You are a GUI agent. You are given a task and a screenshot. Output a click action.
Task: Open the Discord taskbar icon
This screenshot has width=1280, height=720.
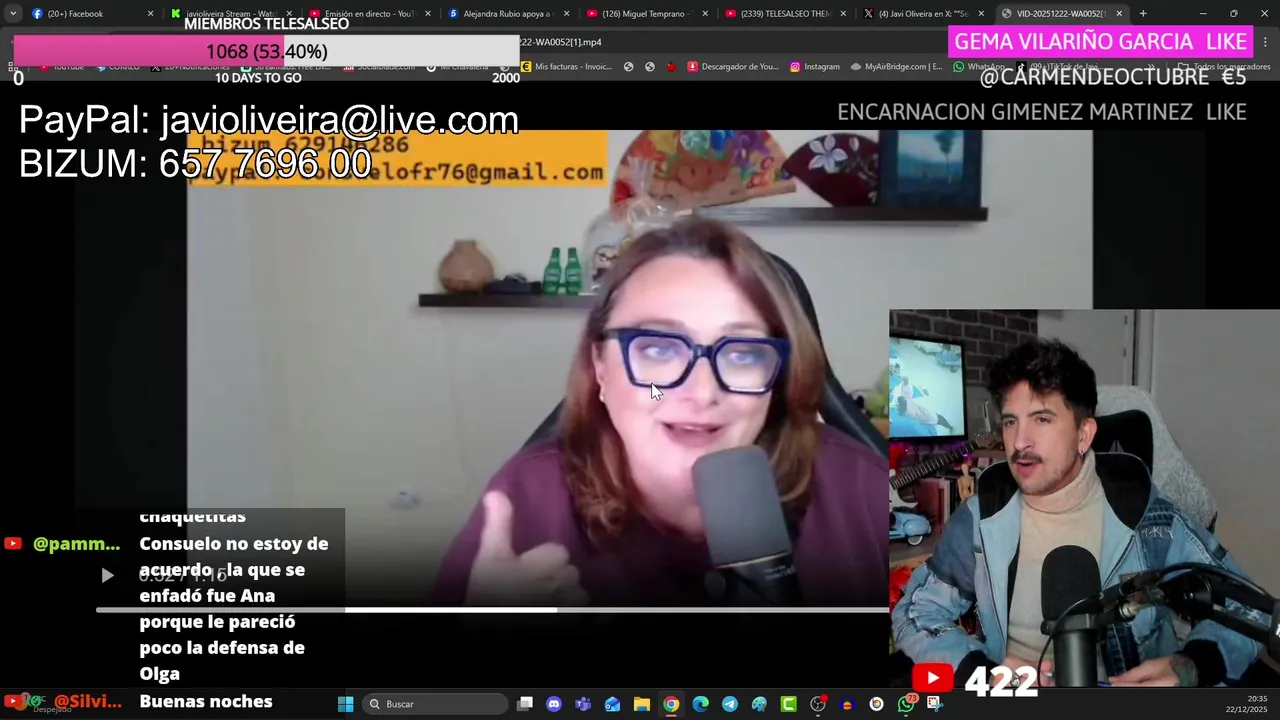pyautogui.click(x=554, y=704)
